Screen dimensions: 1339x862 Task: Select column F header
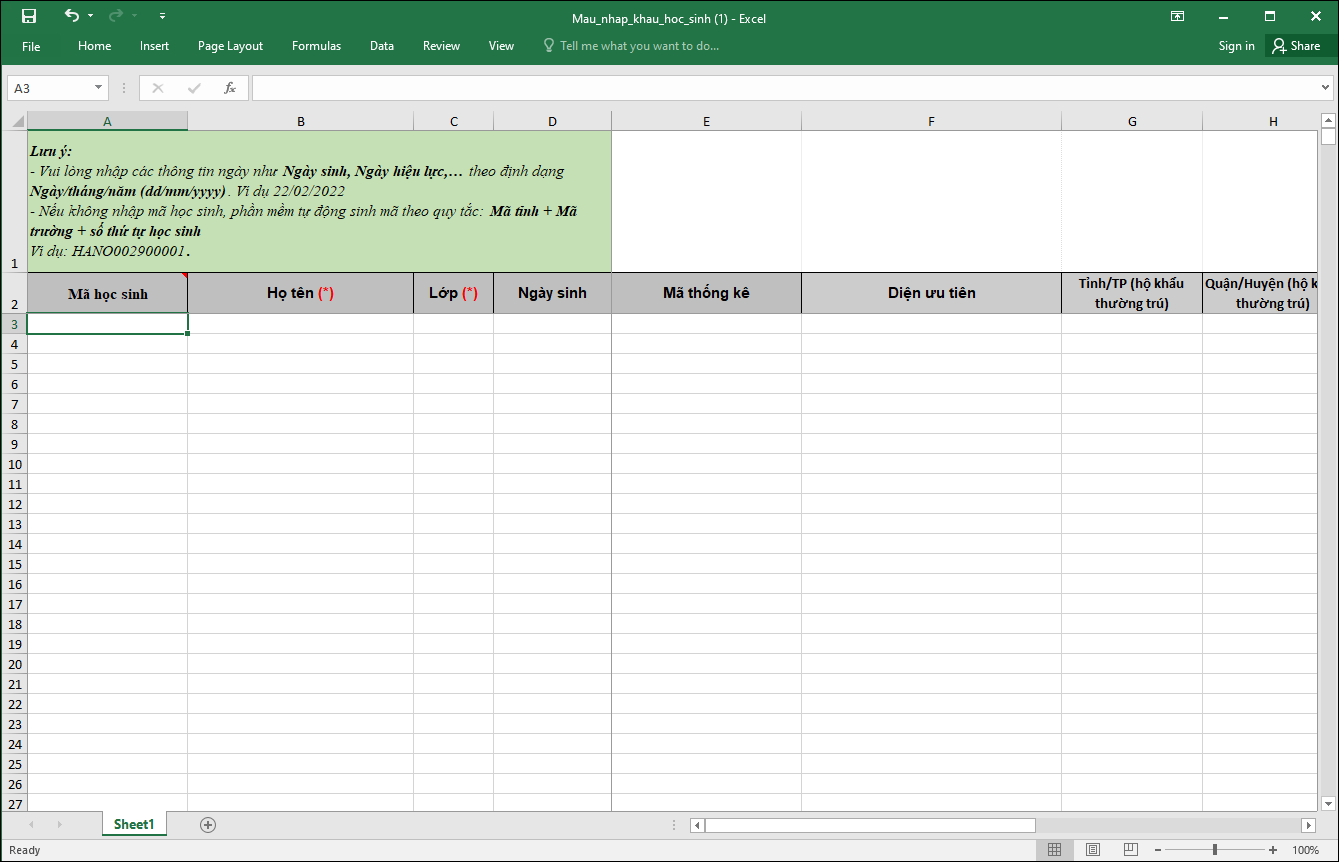coord(931,122)
